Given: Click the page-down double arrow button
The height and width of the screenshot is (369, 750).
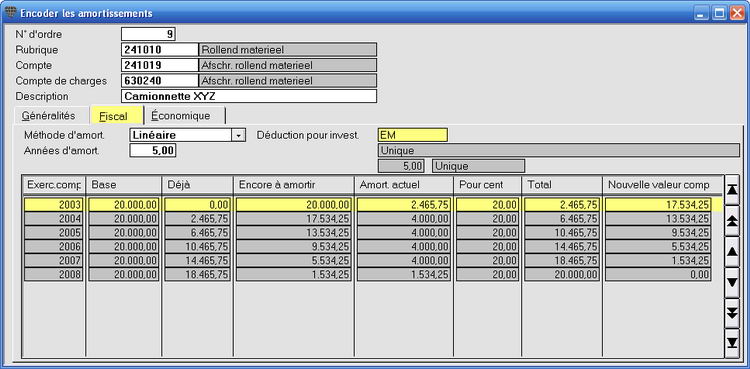Looking at the screenshot, I should 732,313.
